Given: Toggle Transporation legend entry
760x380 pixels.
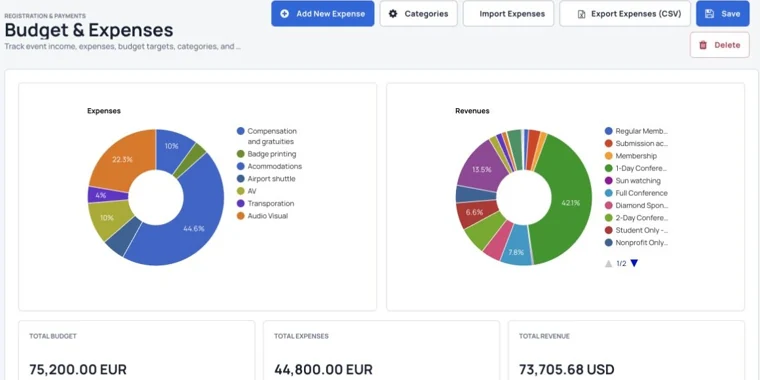Looking at the screenshot, I should coord(265,204).
